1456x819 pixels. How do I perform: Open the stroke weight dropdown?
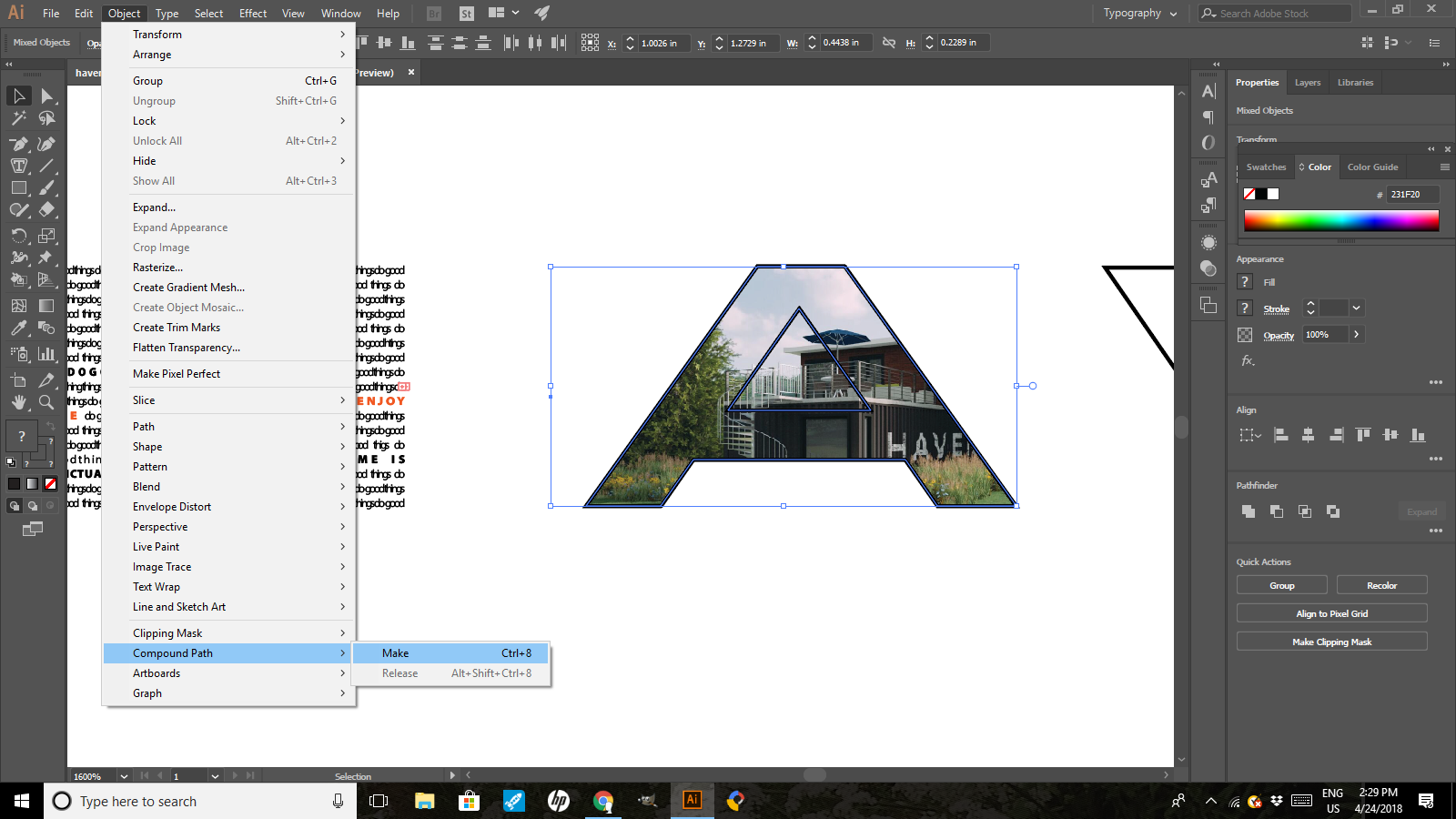pos(1356,308)
